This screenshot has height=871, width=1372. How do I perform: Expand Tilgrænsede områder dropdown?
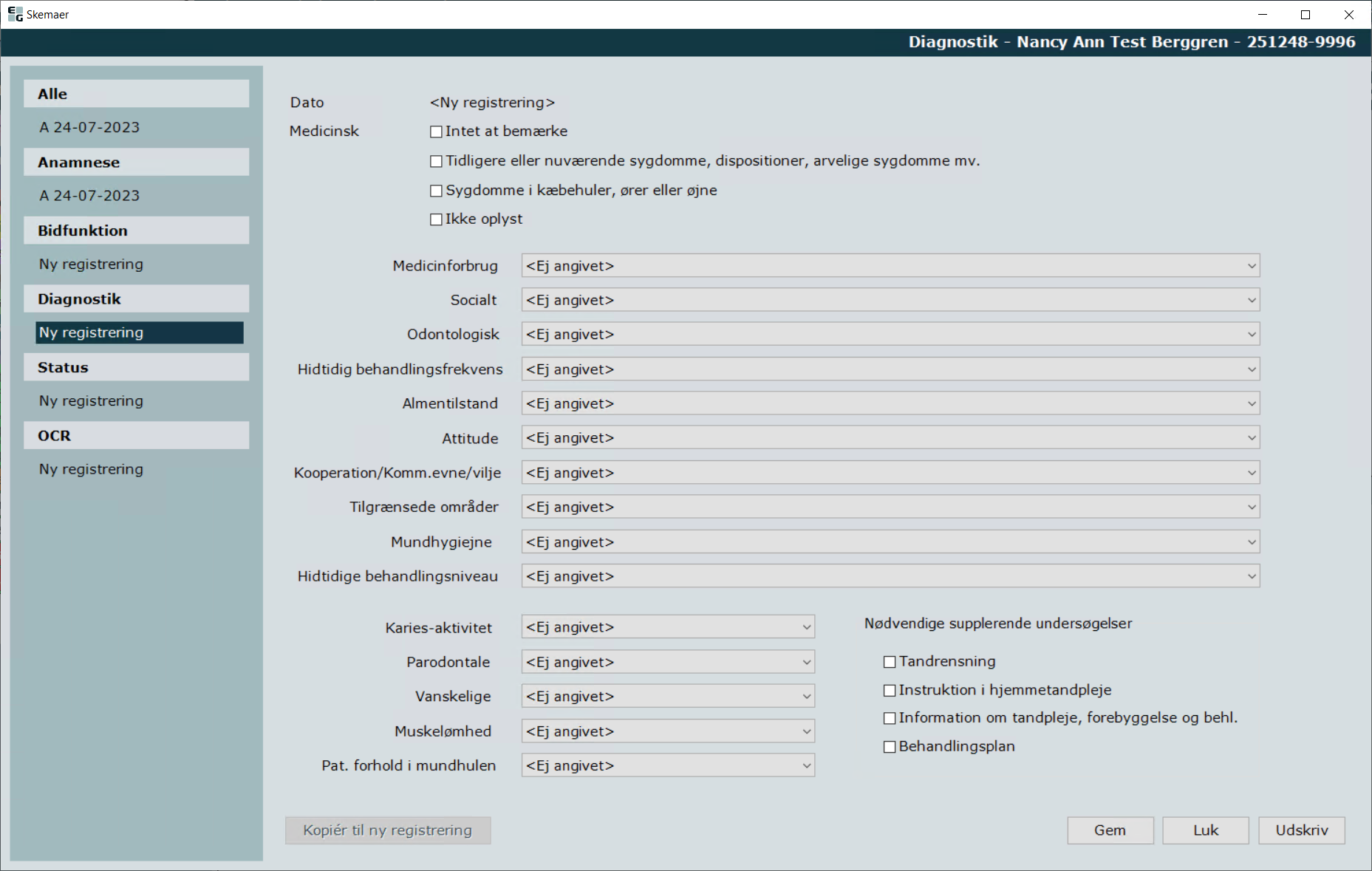[x=890, y=507]
